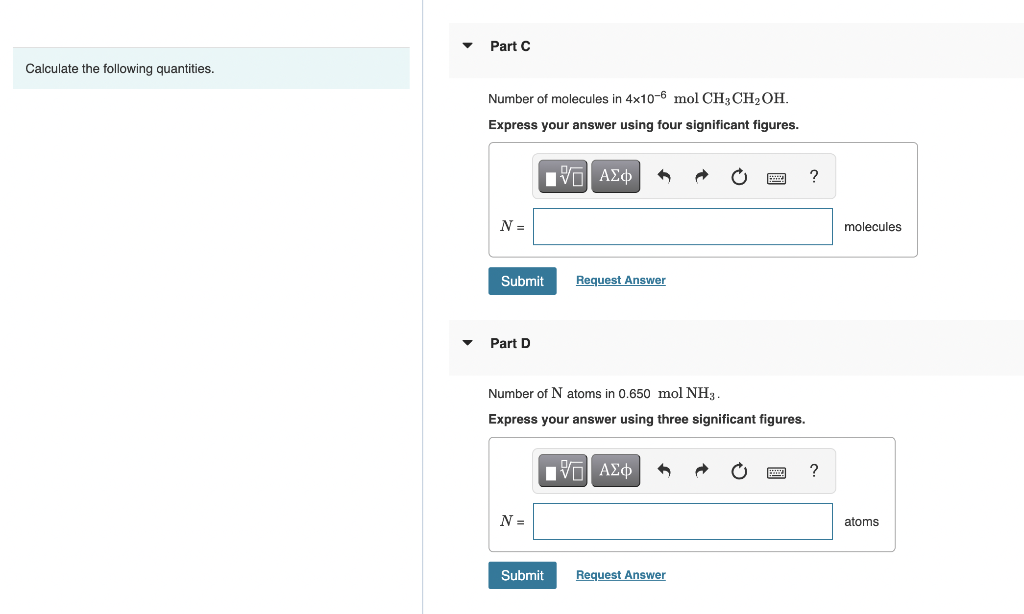Open the keyboard shortcuts icon in Part C
Viewport: 1024px width, 614px height.
coord(776,176)
